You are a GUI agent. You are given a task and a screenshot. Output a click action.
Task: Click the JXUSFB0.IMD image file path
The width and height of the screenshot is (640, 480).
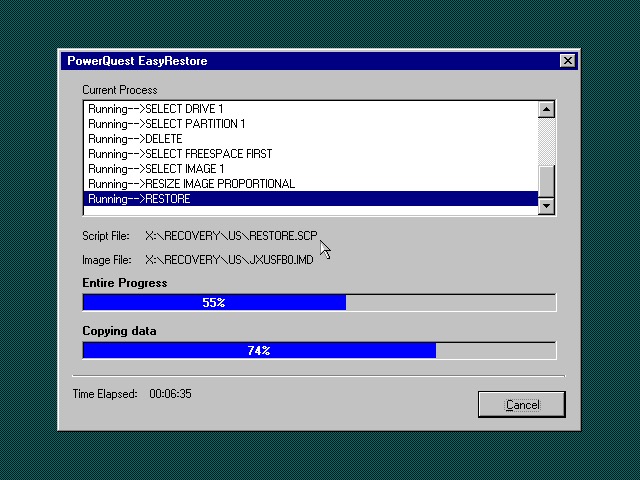[229, 259]
